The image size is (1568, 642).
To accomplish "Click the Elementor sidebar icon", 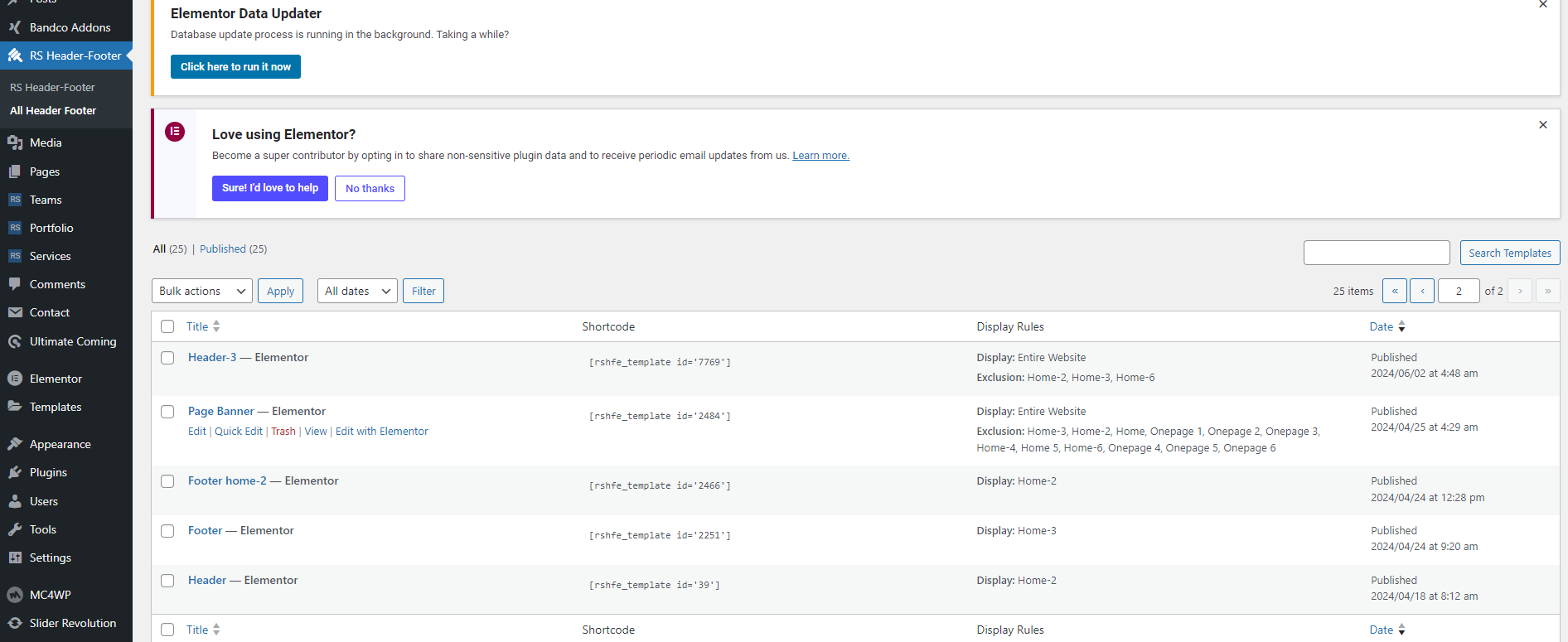I will [x=15, y=379].
